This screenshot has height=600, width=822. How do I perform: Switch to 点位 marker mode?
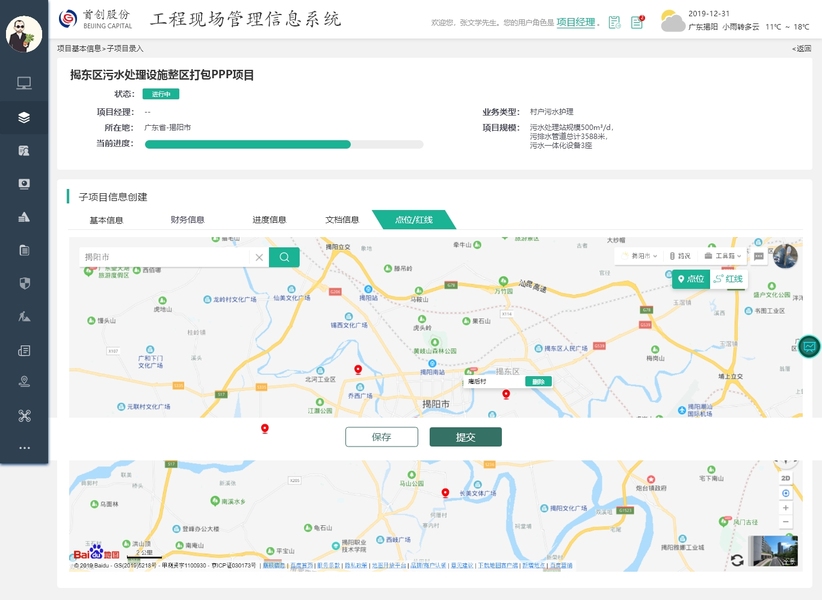pos(691,279)
